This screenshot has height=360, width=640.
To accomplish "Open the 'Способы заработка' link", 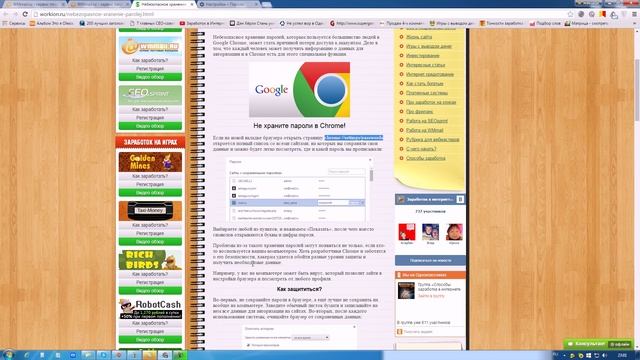I will tap(426, 158).
